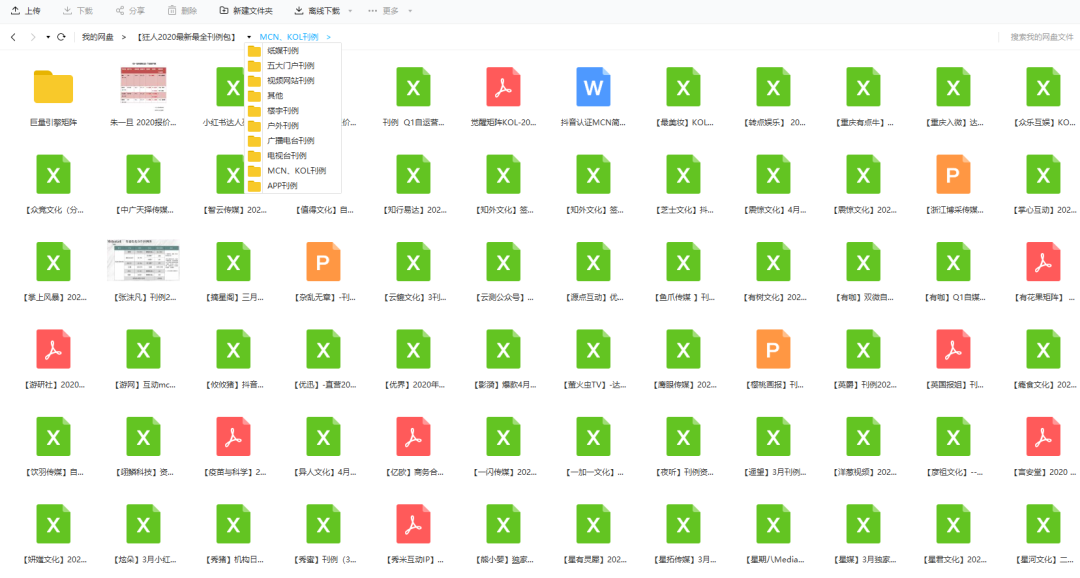1080x578 pixels.
Task: Click the file name 【知行易达】202...
Action: click(x=414, y=210)
